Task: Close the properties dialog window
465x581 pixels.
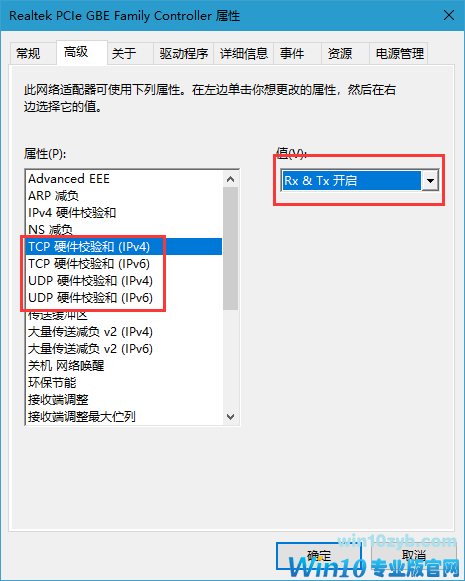Action: pos(449,15)
